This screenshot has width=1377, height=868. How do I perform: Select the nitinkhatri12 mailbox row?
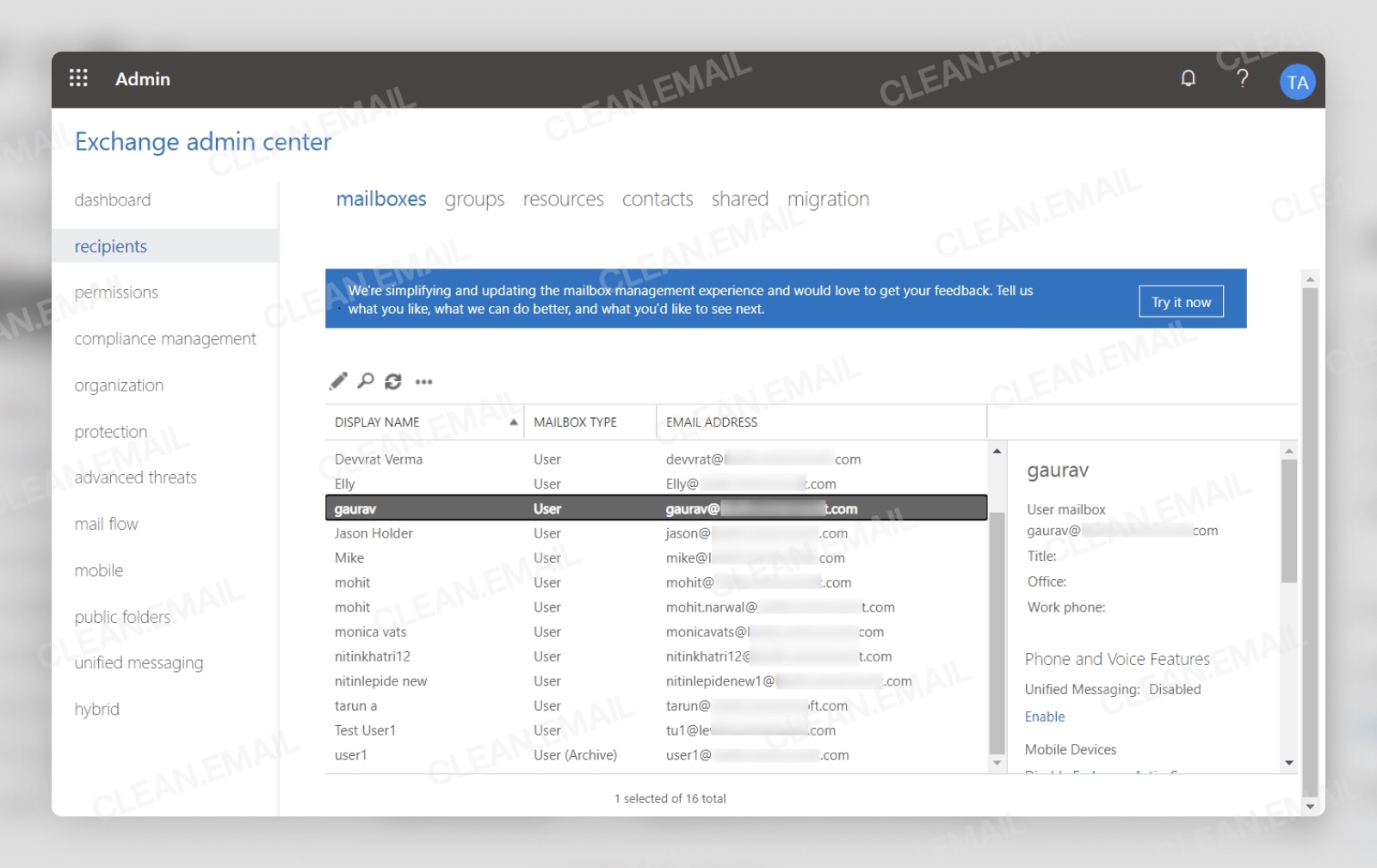tap(656, 656)
